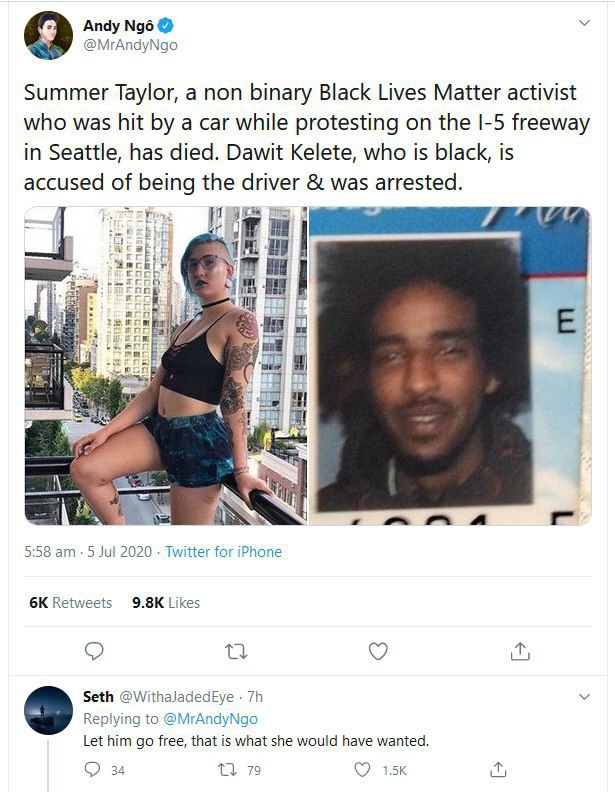Retweet Seth's reply showing 79 retweets

tap(227, 770)
